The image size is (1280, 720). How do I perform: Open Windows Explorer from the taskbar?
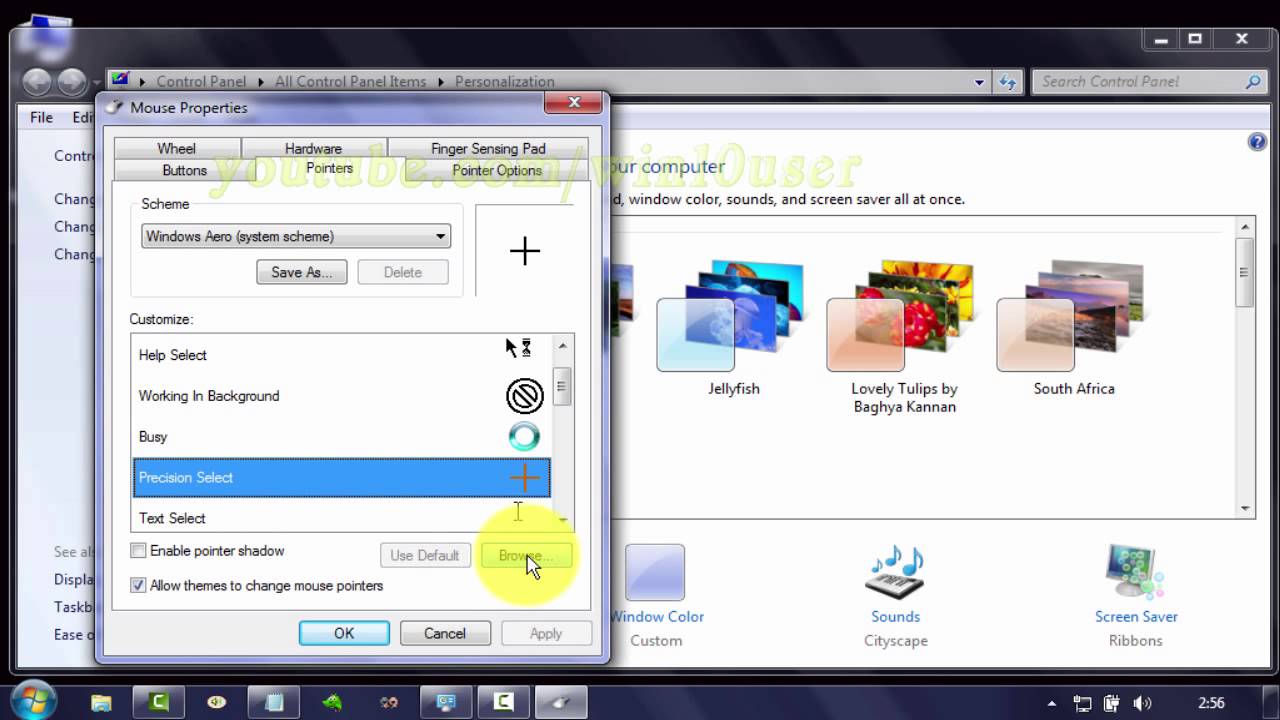pyautogui.click(x=101, y=703)
